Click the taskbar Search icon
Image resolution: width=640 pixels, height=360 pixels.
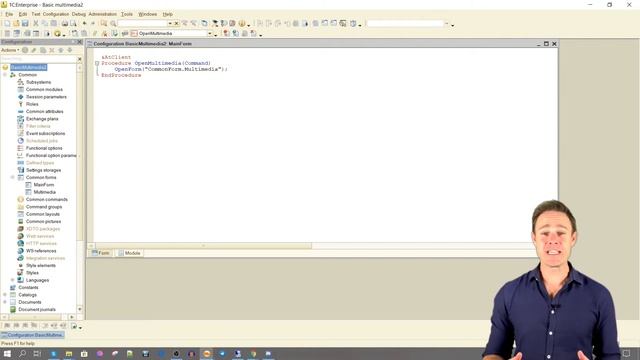click(x=22, y=353)
